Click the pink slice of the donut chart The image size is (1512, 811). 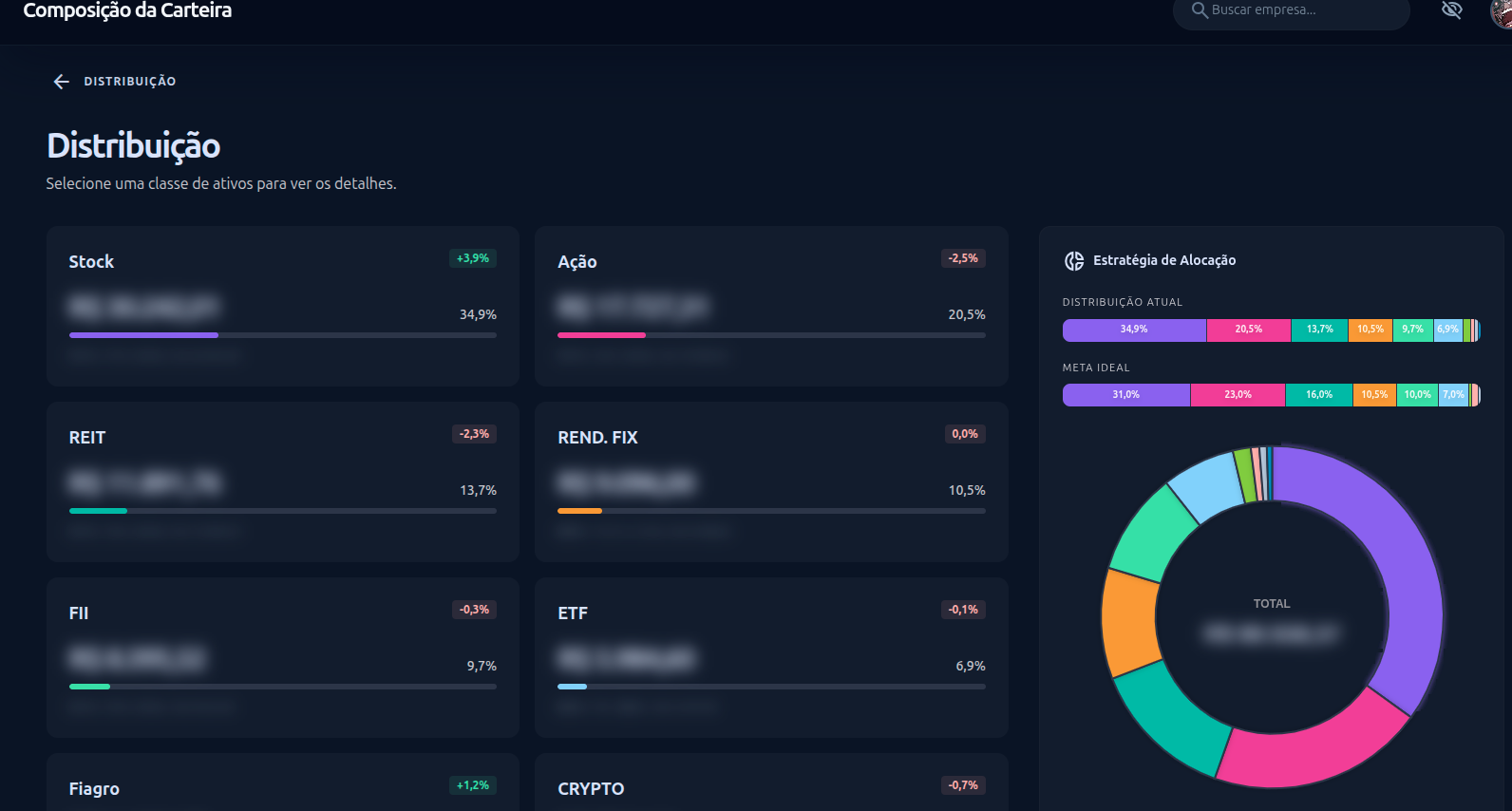coord(1315,754)
